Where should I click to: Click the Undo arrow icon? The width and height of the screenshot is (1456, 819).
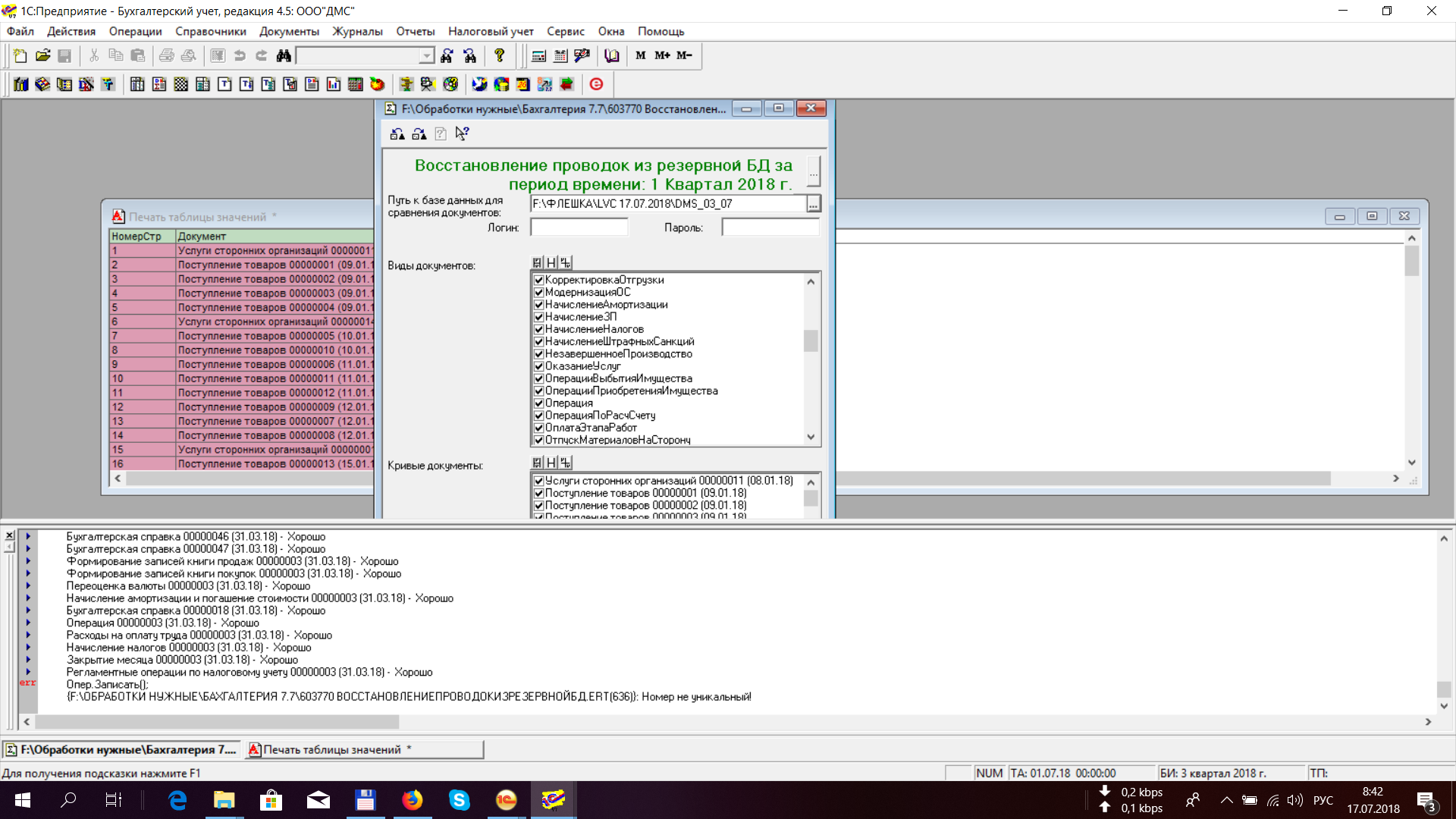pos(240,55)
